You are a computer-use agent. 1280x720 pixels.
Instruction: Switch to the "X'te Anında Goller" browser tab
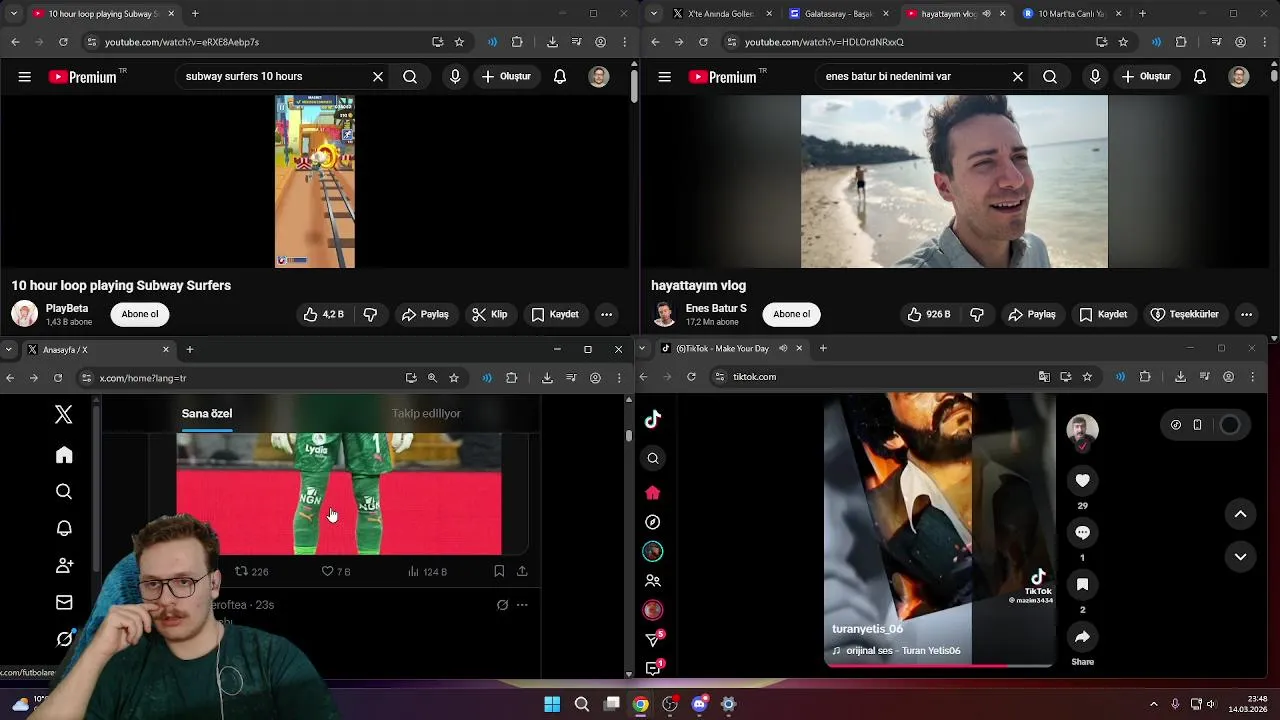[720, 14]
